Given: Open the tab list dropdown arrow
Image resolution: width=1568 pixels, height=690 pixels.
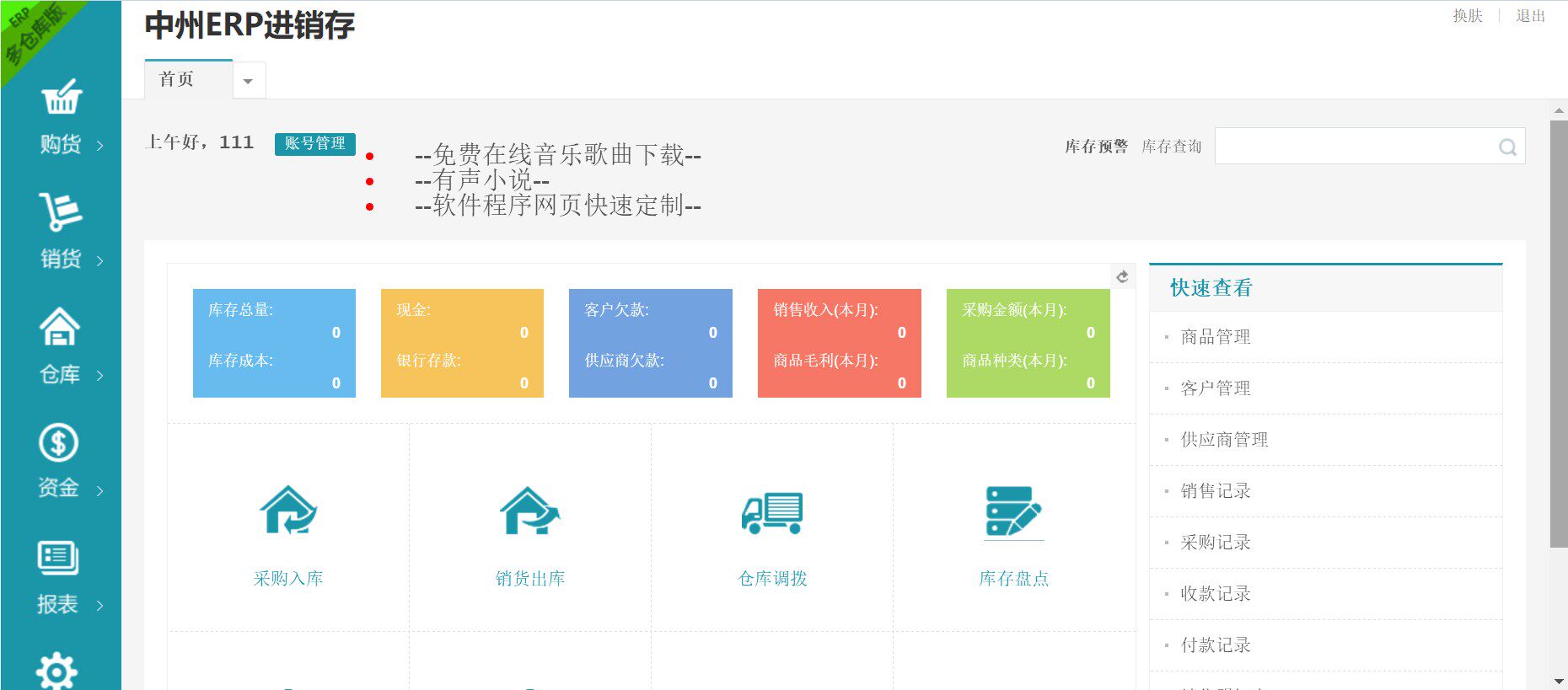Looking at the screenshot, I should [x=249, y=81].
